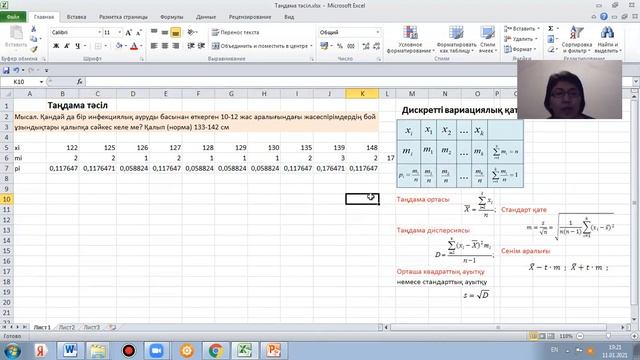This screenshot has width=640, height=360.
Task: Click the Excel Help question mark icon
Action: click(604, 17)
